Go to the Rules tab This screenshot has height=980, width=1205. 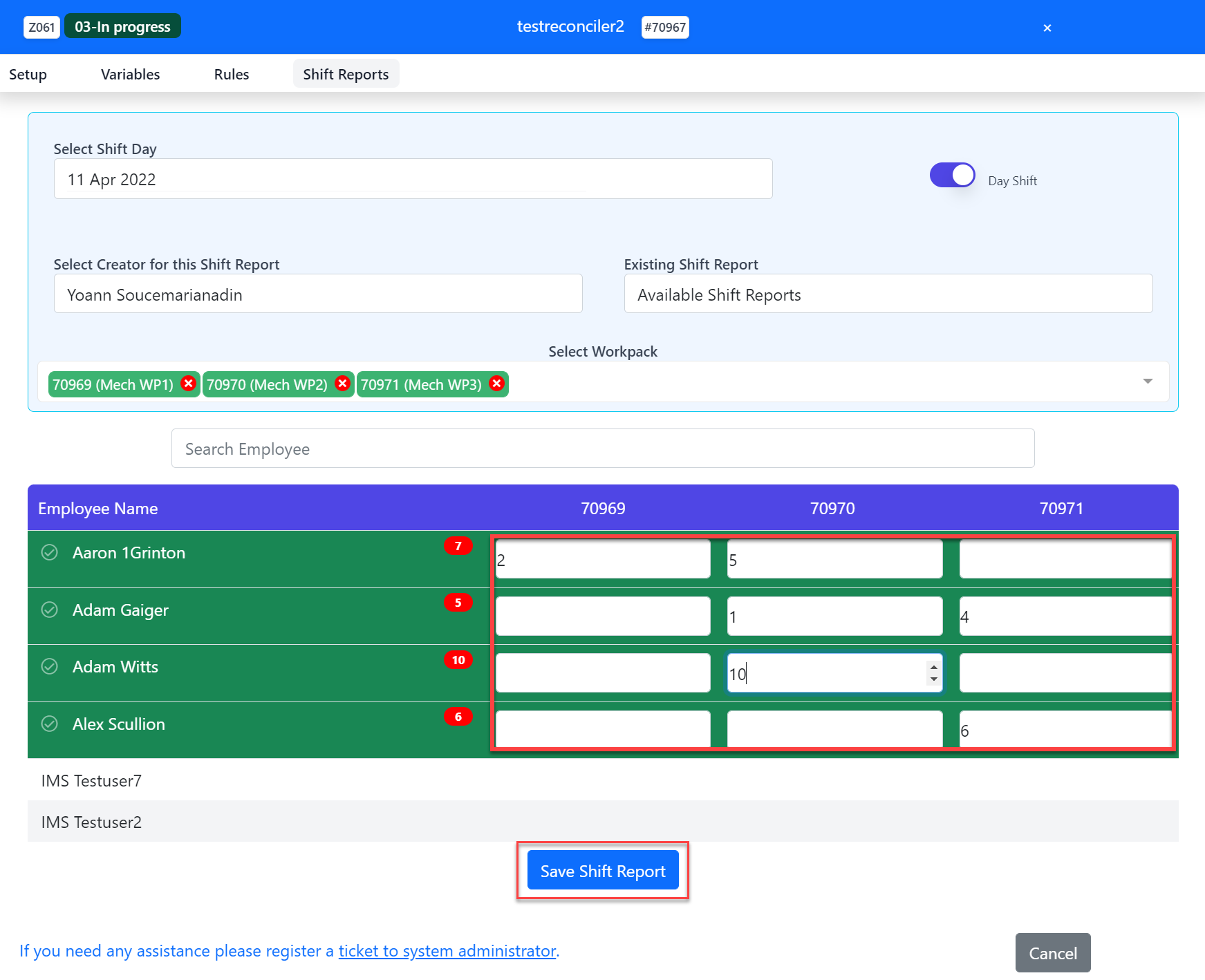click(232, 74)
